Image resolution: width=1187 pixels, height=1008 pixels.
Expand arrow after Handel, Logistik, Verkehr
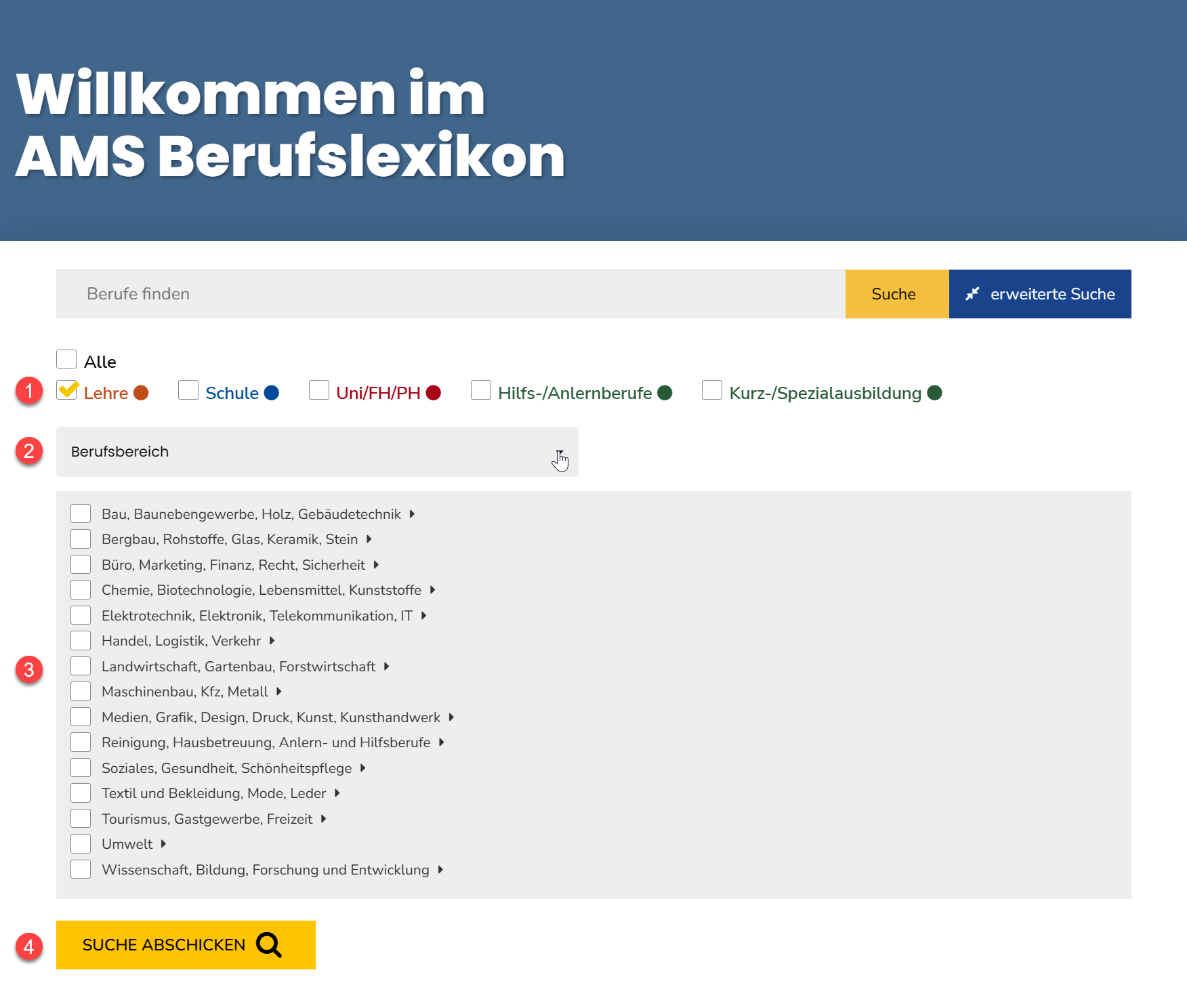click(272, 641)
